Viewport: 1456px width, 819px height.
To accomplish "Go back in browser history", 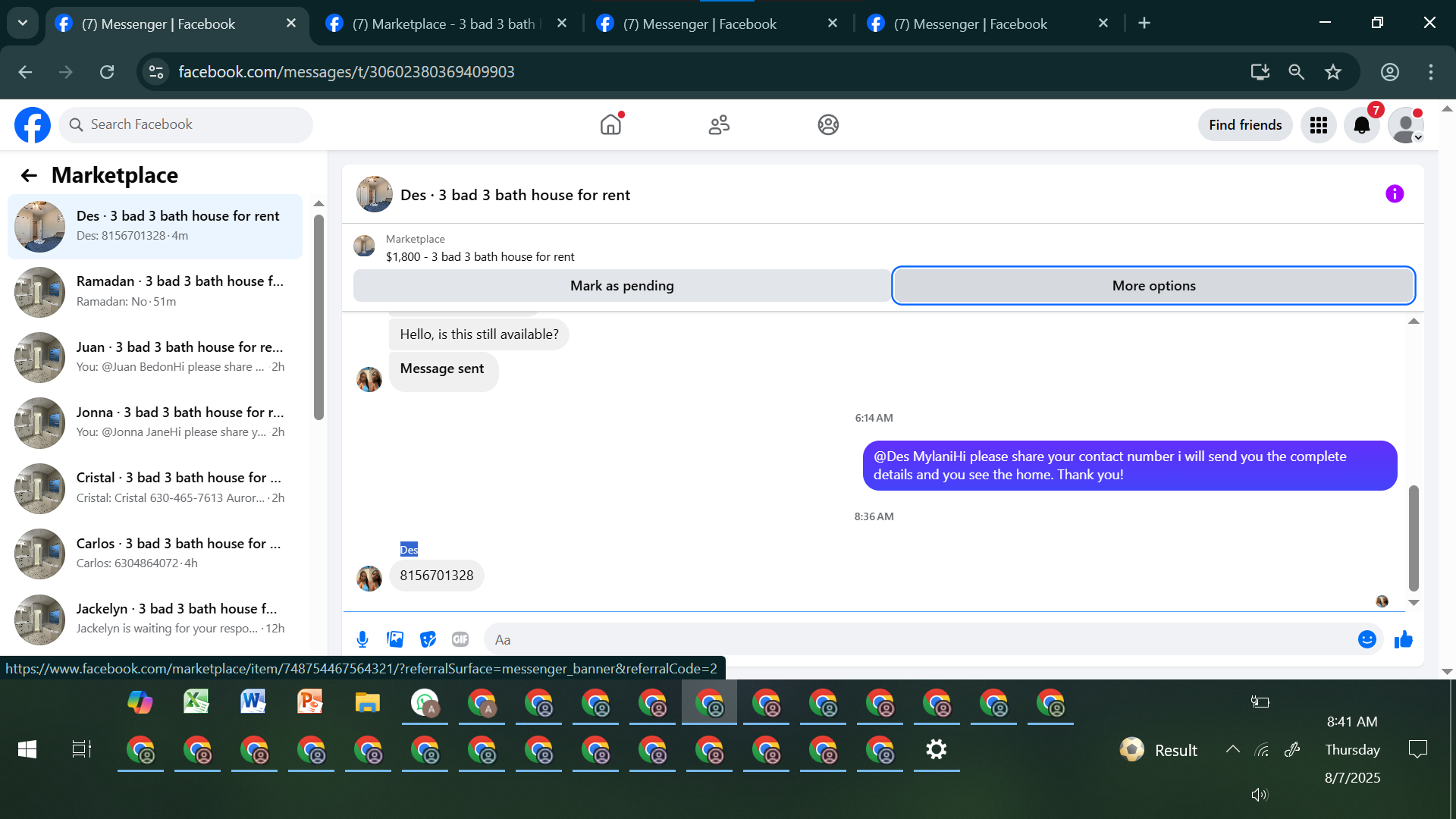I will (25, 72).
